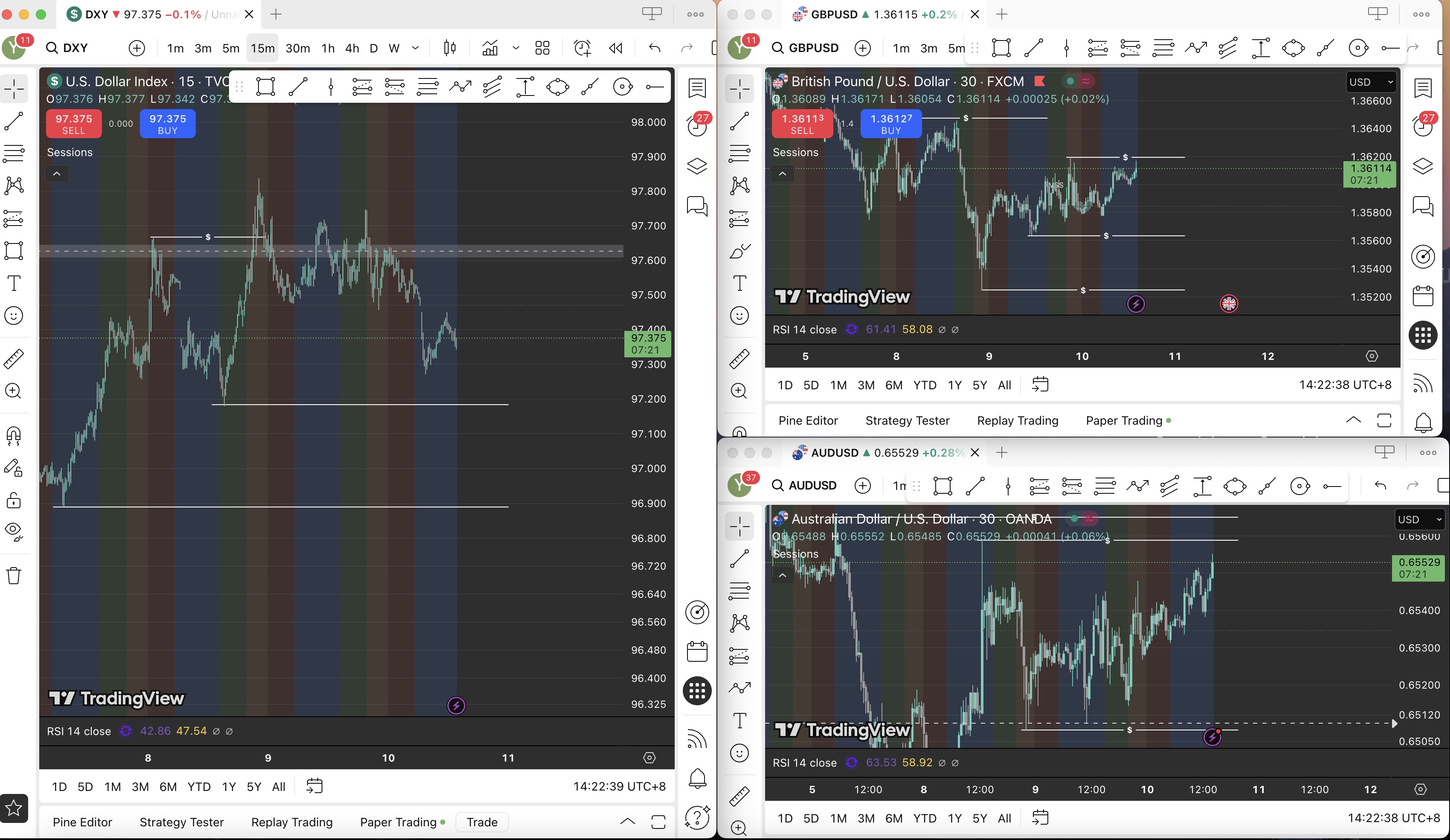
Task: Select the YTD date range in the GBPUSD window
Action: [x=925, y=385]
